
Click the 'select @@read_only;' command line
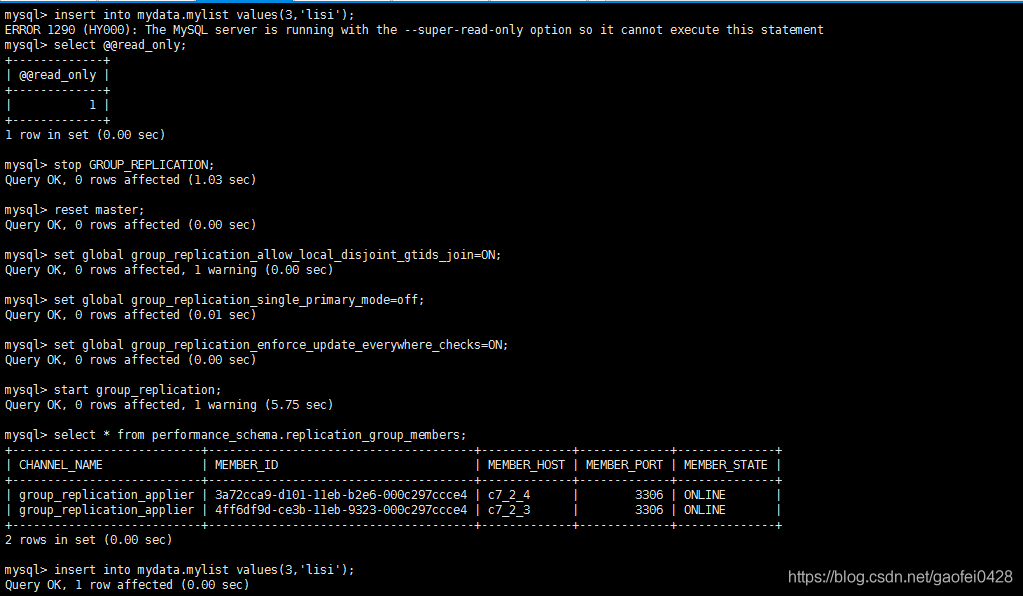point(95,45)
